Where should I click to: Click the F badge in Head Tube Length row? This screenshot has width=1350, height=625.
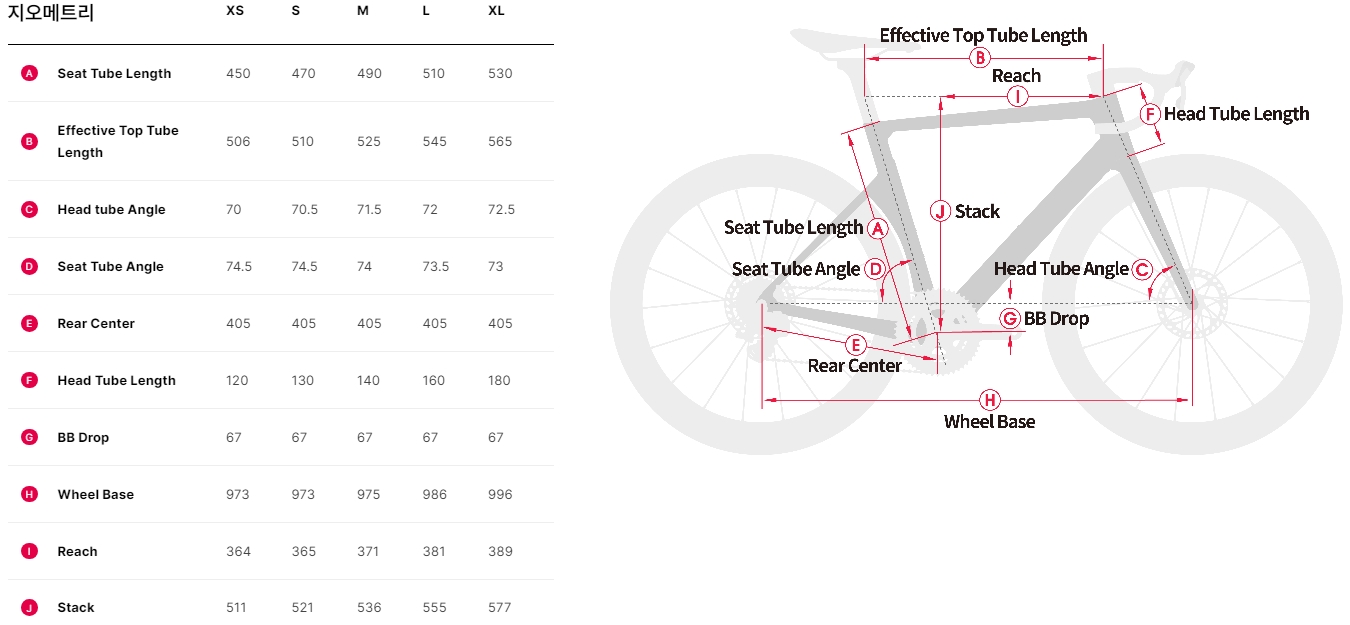point(29,380)
